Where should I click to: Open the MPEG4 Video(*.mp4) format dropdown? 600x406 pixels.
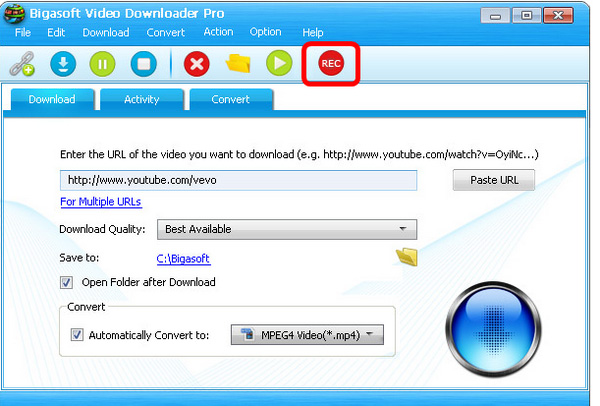point(307,335)
